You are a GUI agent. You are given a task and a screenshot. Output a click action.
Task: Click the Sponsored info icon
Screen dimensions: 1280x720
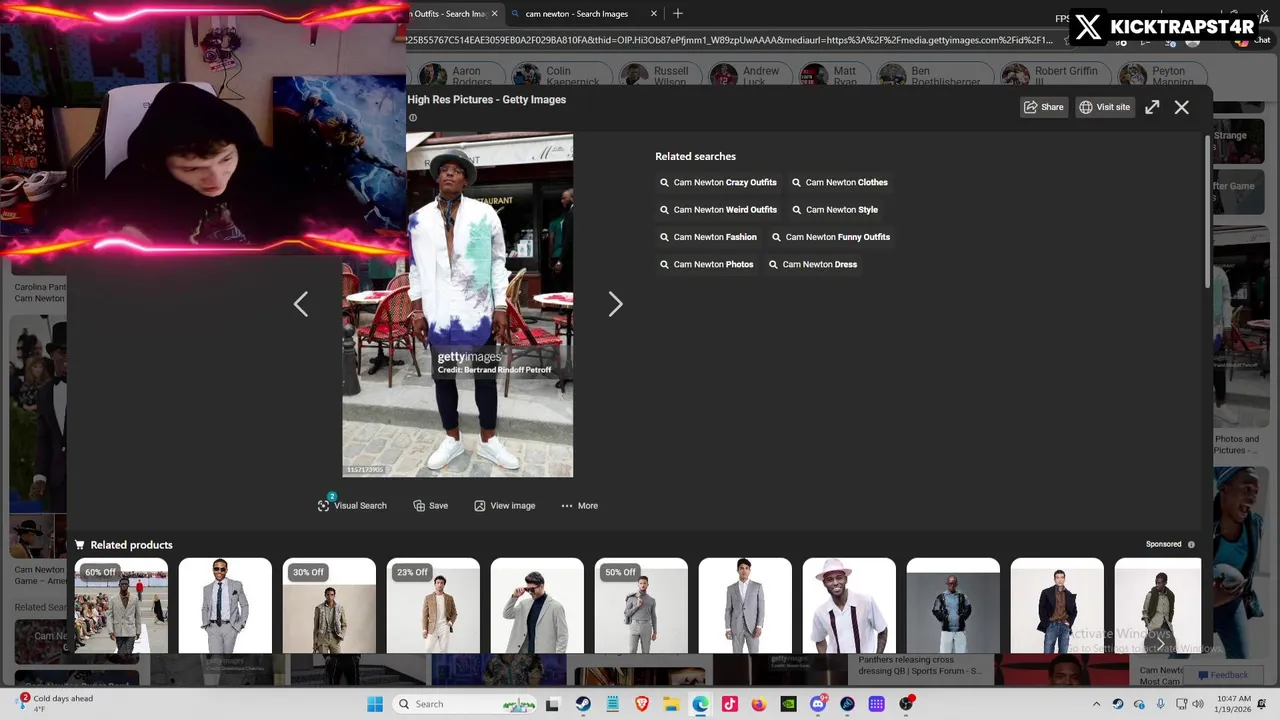tap(1191, 544)
